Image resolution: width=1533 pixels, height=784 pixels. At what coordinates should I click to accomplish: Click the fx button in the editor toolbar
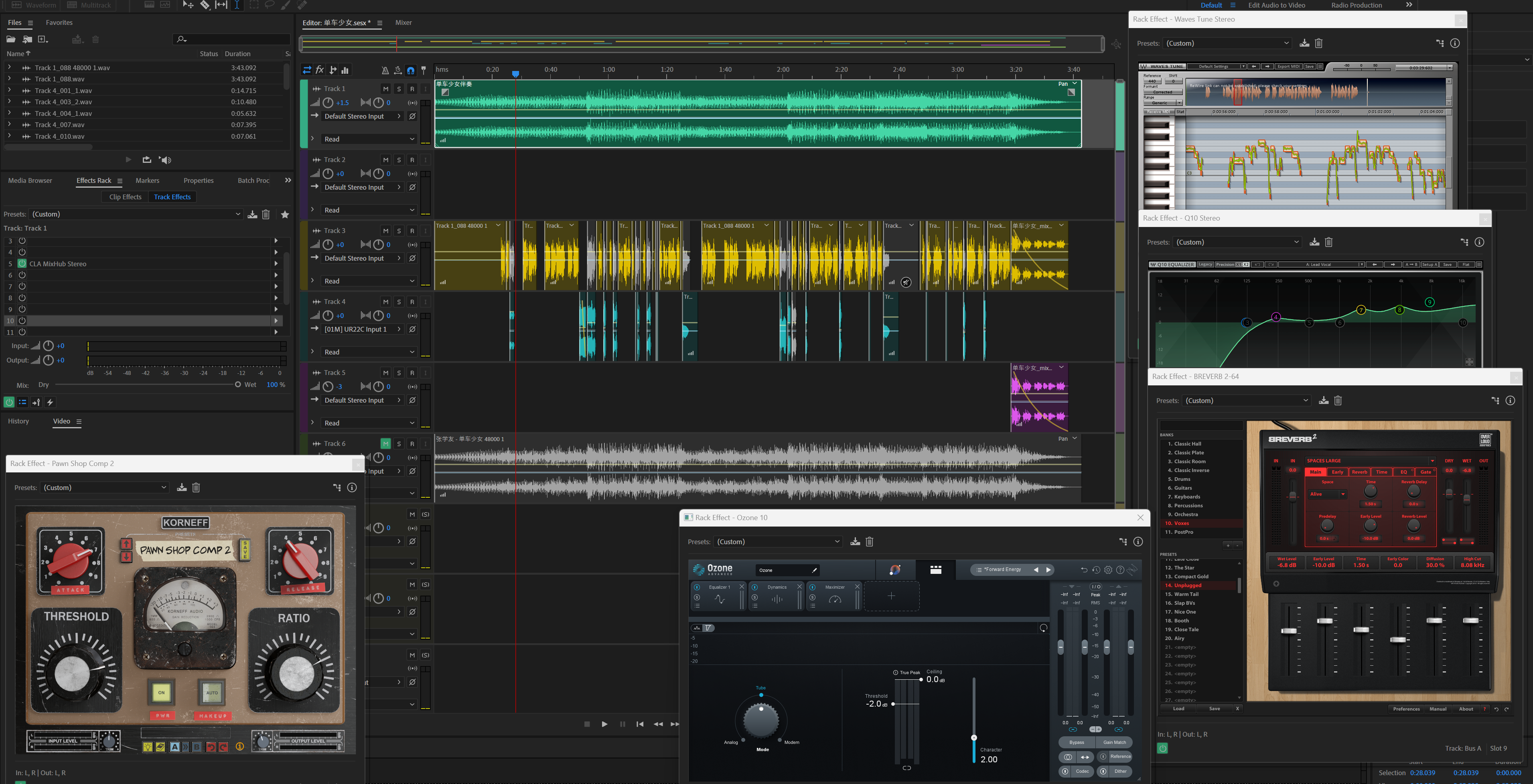point(320,70)
